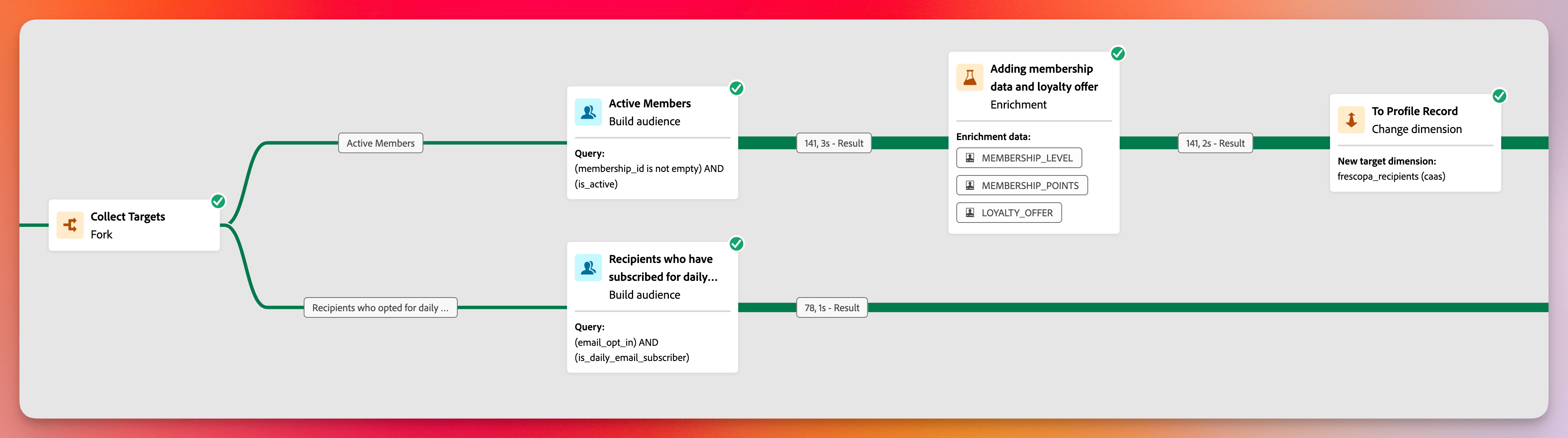Select the 'Recipients who opted for daily' transition label
The width and height of the screenshot is (1568, 438).
tap(380, 308)
